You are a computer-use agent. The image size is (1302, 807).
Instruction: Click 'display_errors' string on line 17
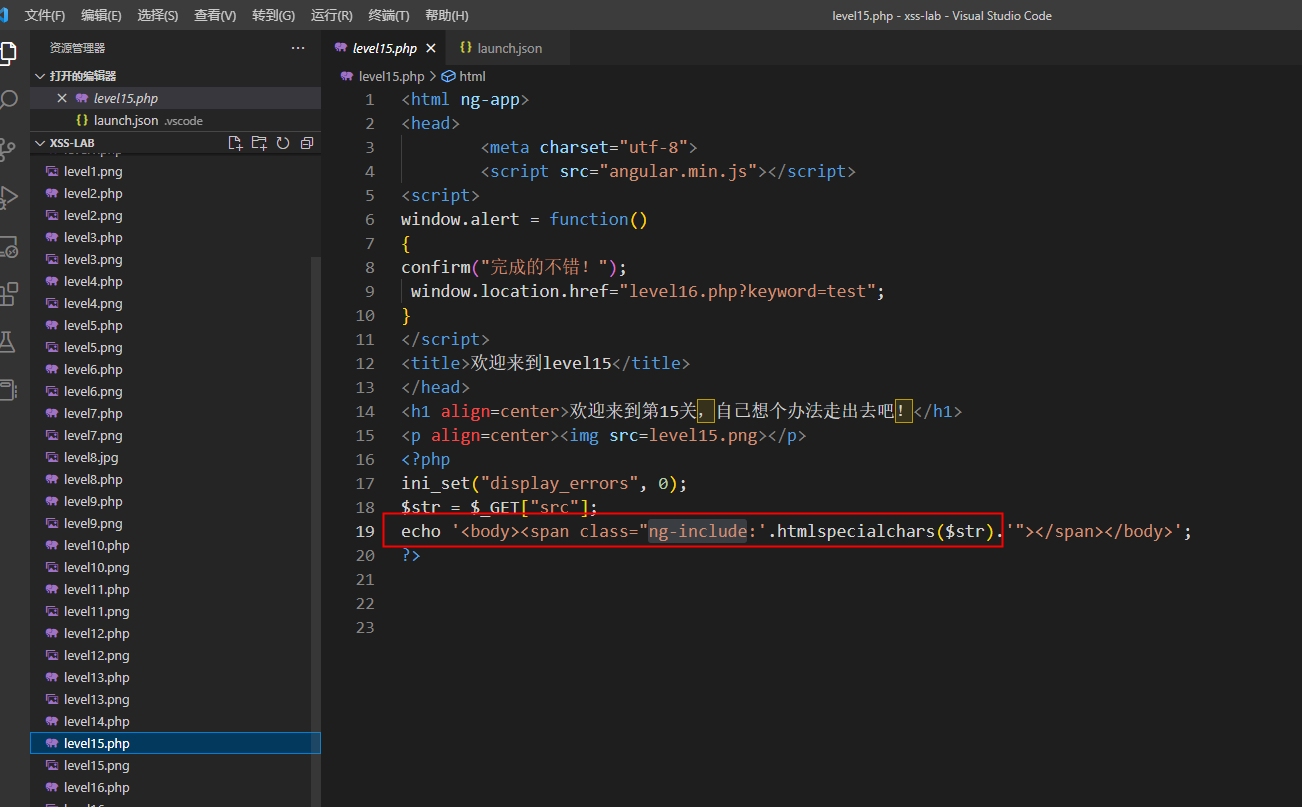pyautogui.click(x=559, y=483)
